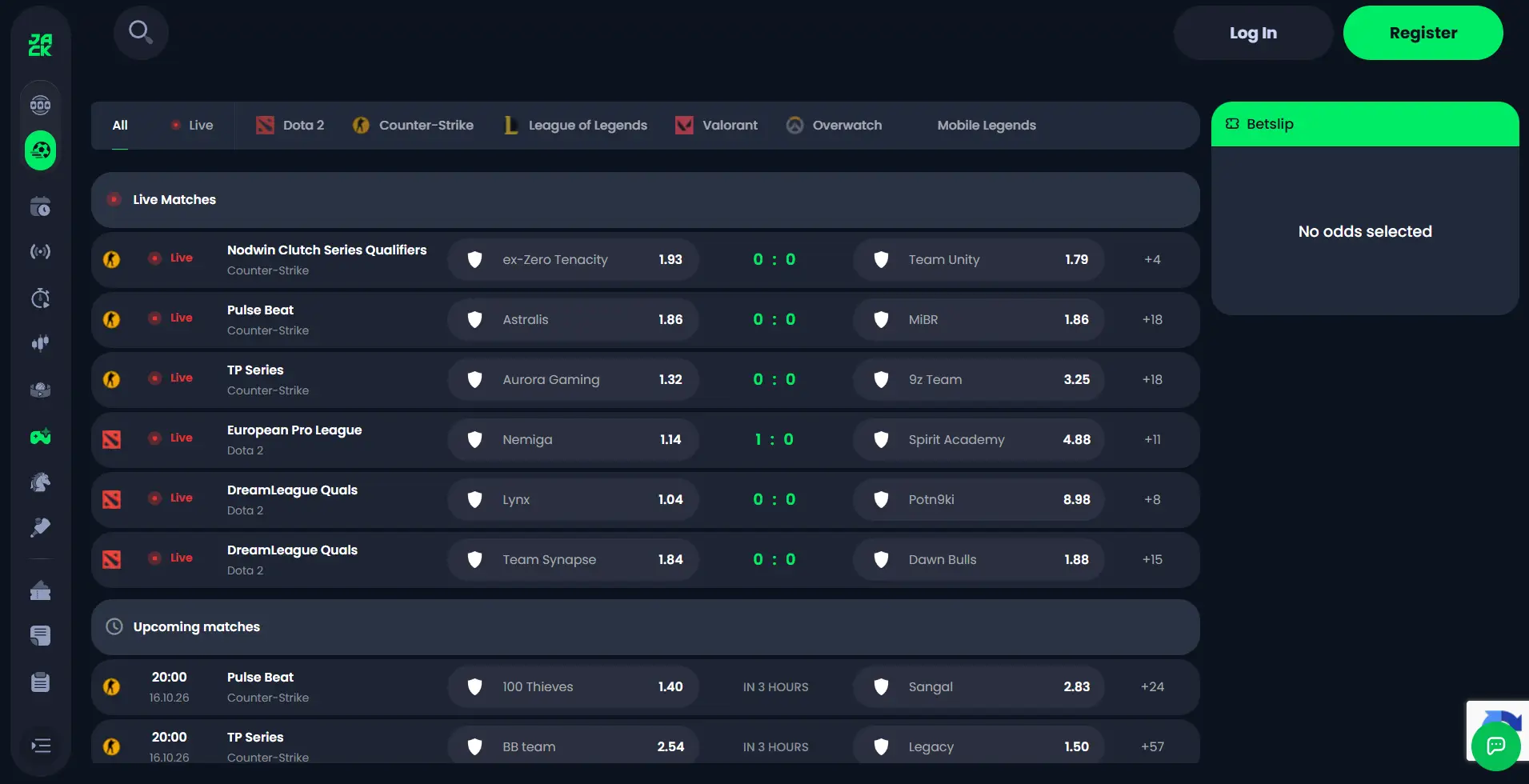Pick MiBR odds 1.86
The width and height of the screenshot is (1529, 784).
[x=979, y=319]
